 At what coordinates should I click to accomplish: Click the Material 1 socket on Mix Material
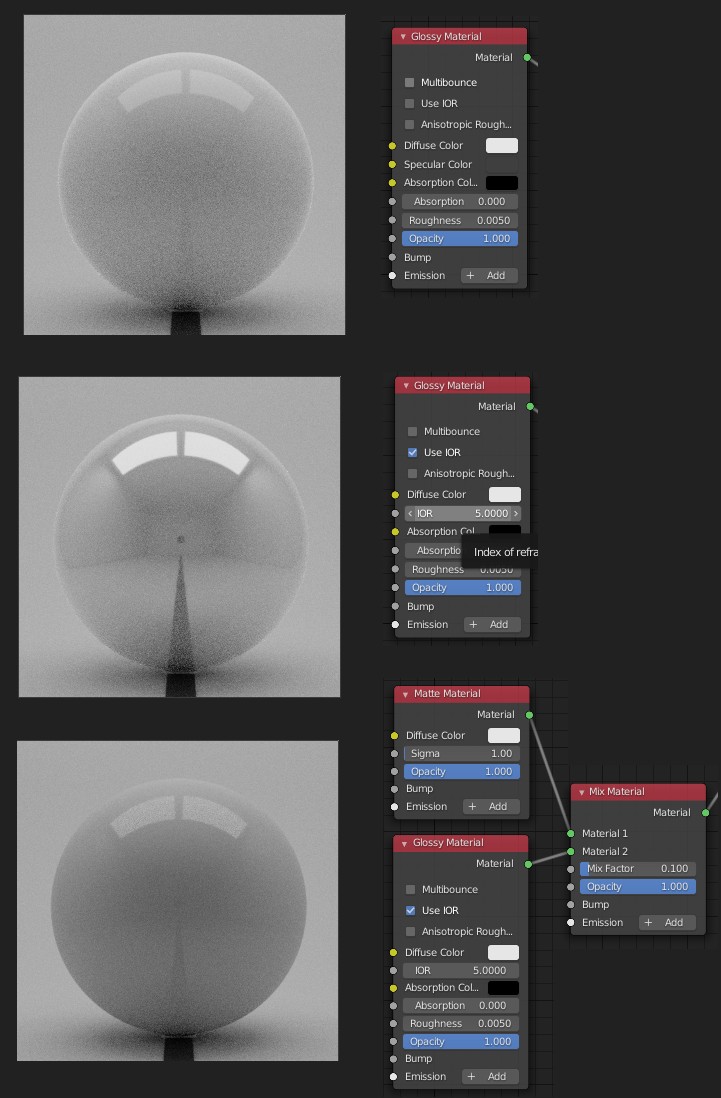click(571, 833)
